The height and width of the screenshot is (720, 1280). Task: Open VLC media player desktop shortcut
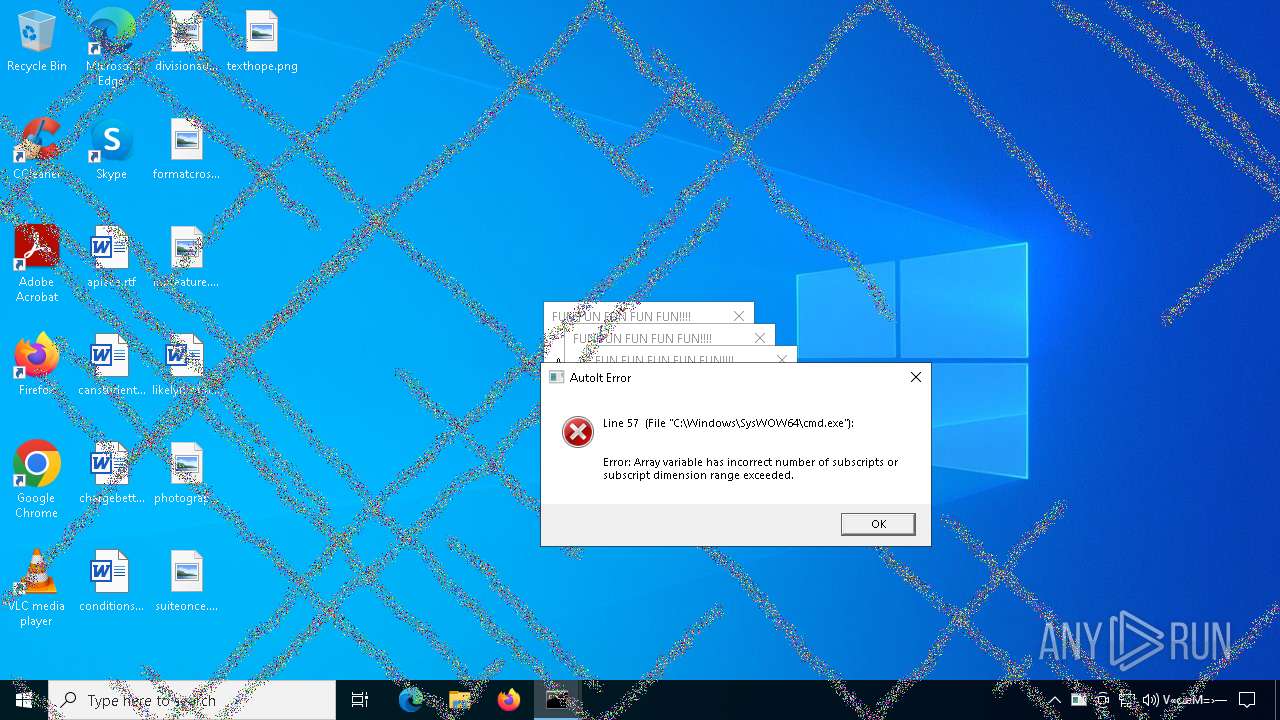point(37,588)
